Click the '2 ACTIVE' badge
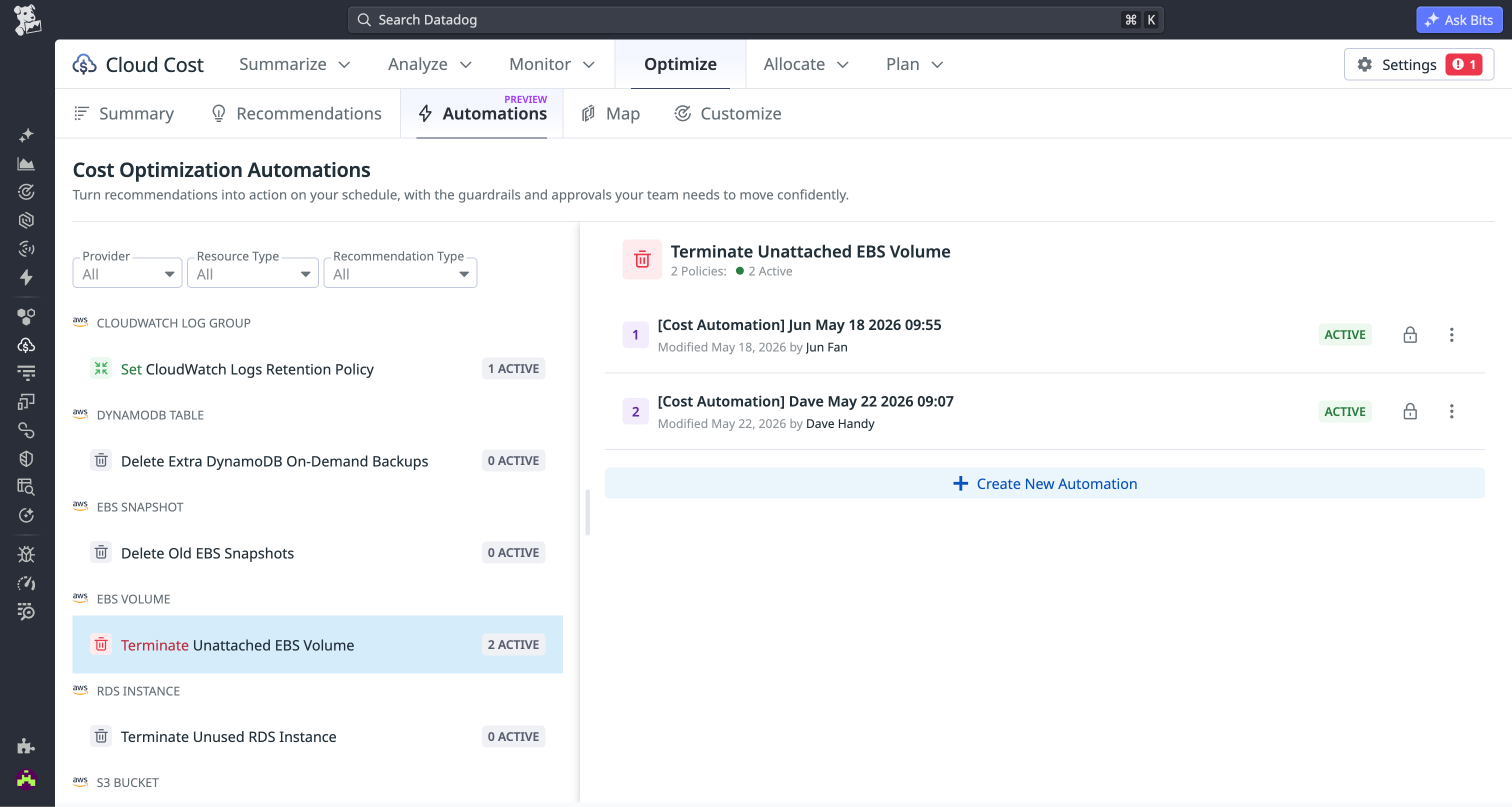This screenshot has height=807, width=1512. click(513, 644)
